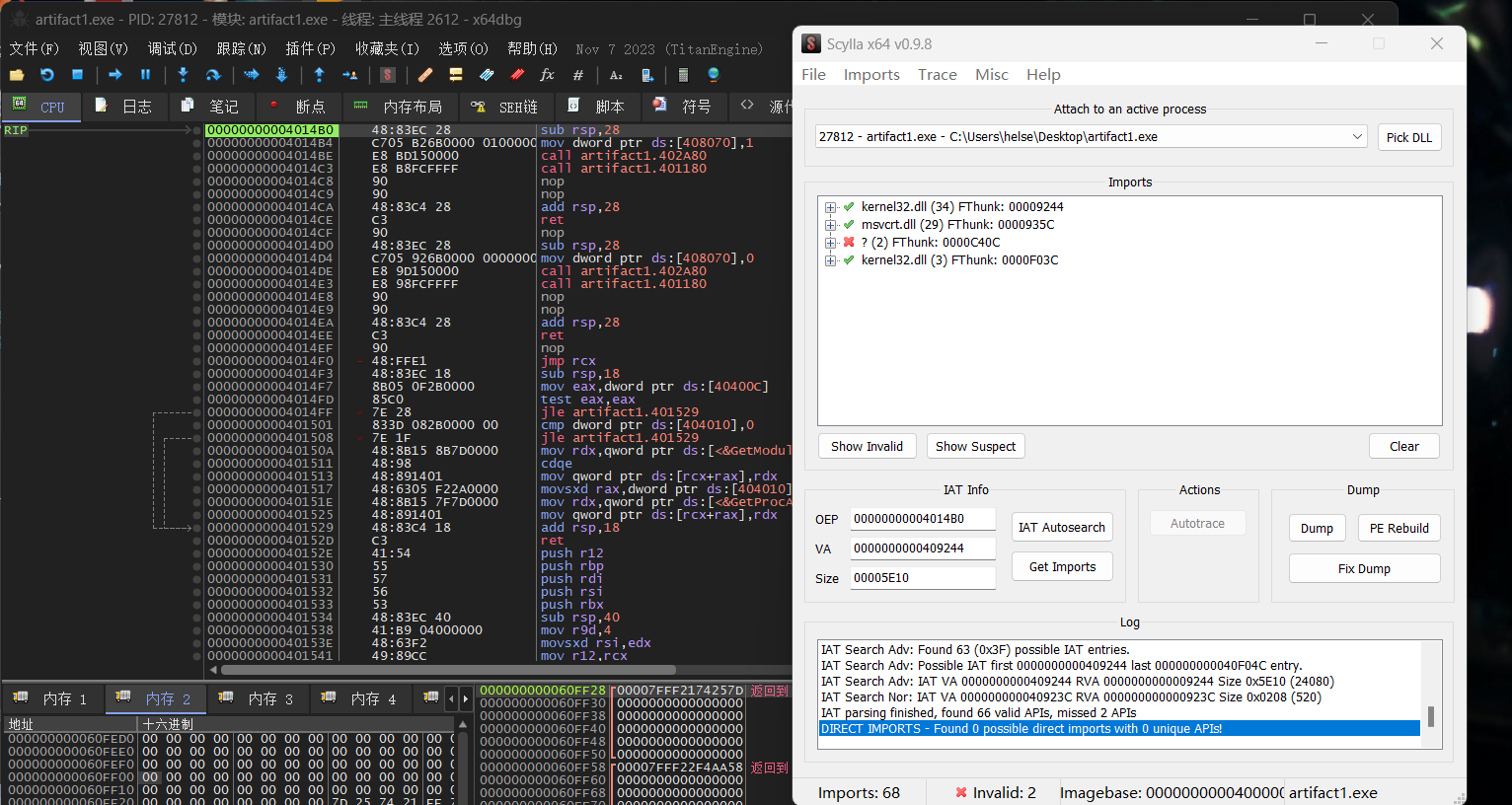The height and width of the screenshot is (805, 1512).
Task: Click the fx functions icon
Action: (548, 75)
